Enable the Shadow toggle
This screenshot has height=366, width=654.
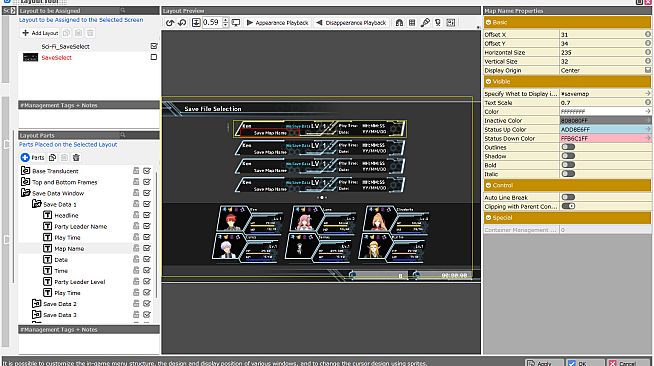pos(568,156)
